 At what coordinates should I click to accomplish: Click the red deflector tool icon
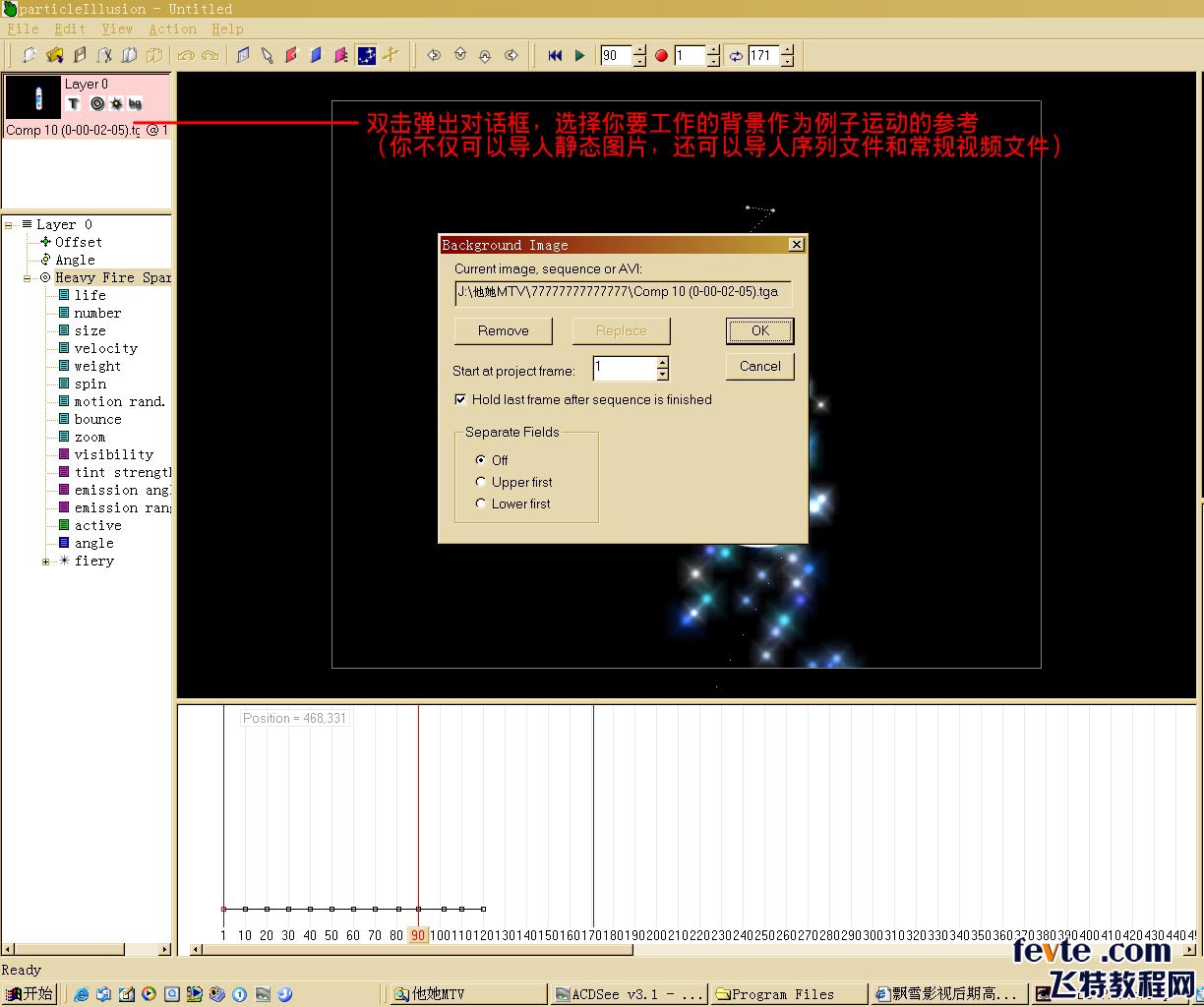(x=292, y=56)
